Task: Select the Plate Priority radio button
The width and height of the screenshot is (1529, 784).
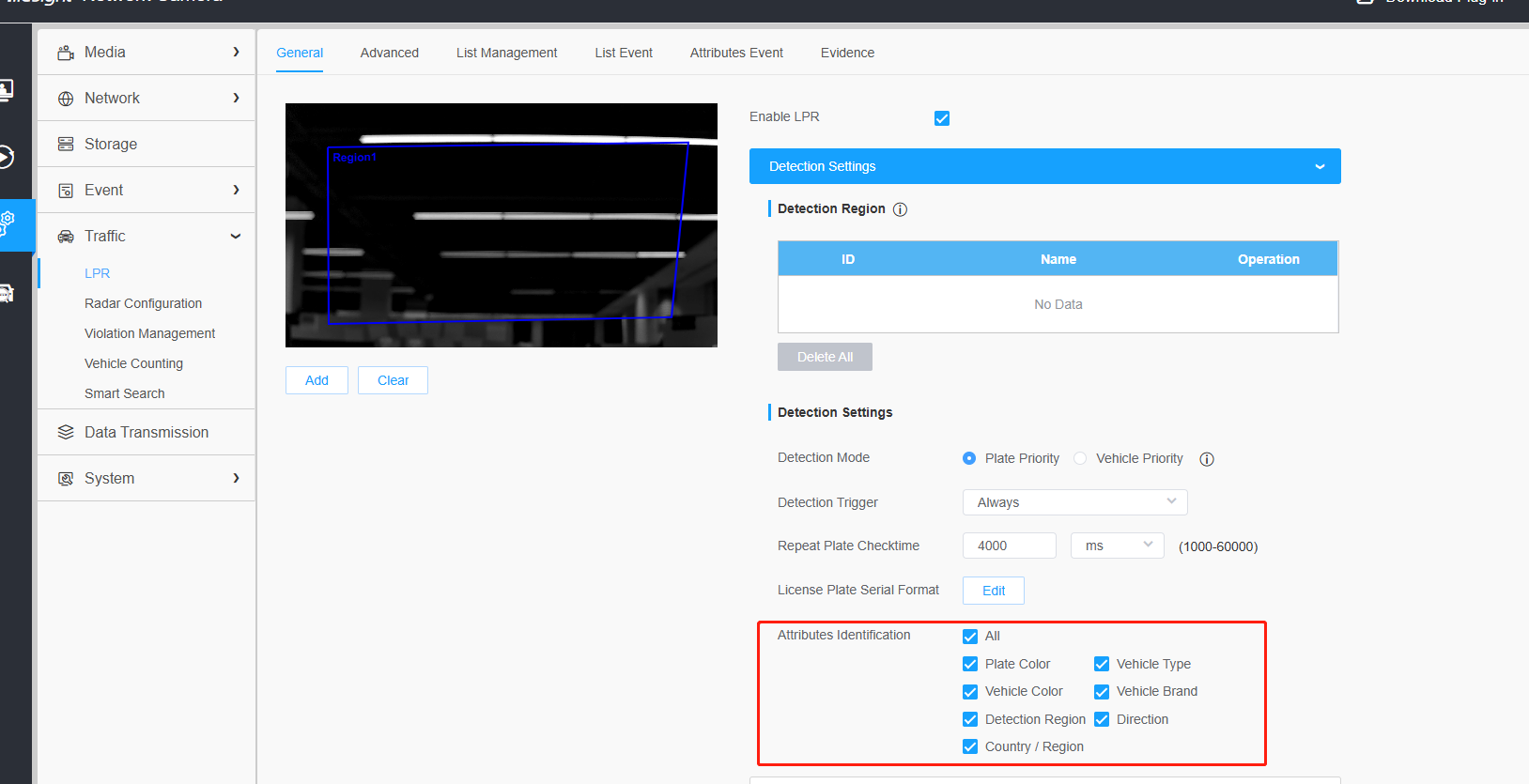Action: click(x=969, y=458)
